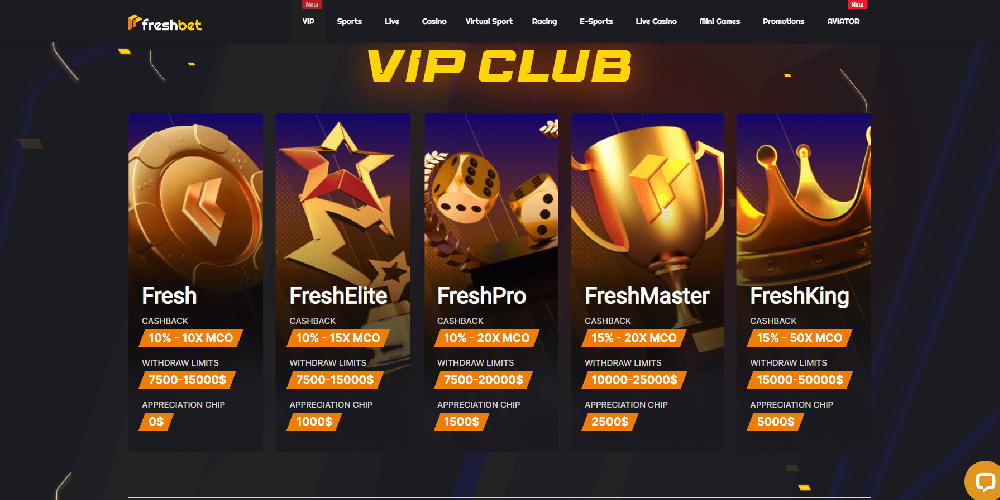This screenshot has width=1000, height=500.
Task: Go to Live Casino
Action: [x=656, y=21]
